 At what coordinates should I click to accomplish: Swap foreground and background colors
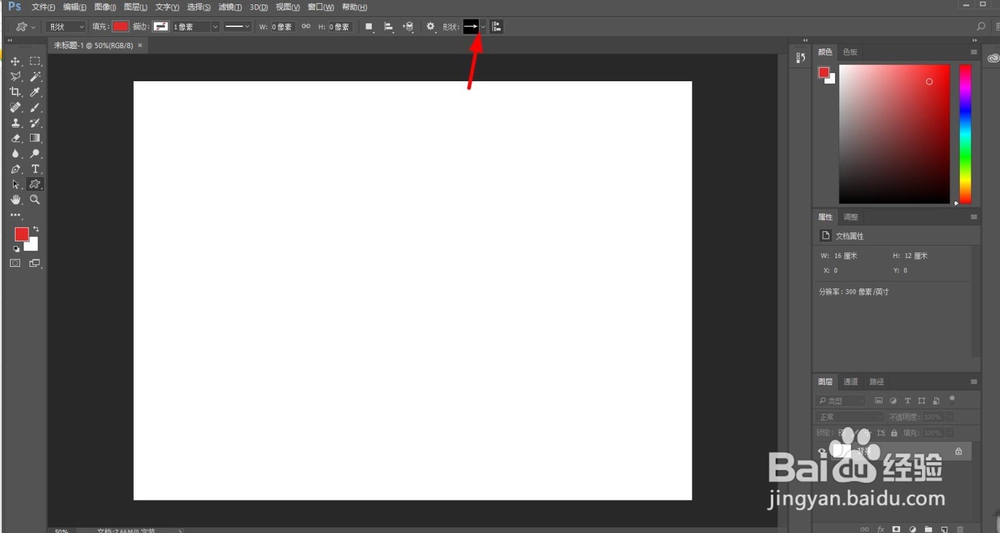point(36,229)
